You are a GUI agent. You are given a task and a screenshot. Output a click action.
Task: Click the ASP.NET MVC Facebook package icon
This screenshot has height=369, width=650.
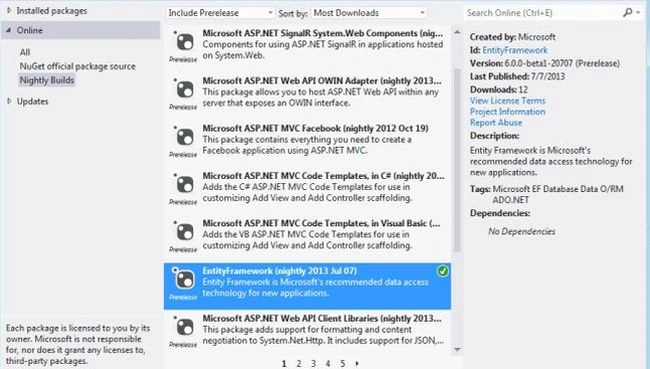pos(184,137)
